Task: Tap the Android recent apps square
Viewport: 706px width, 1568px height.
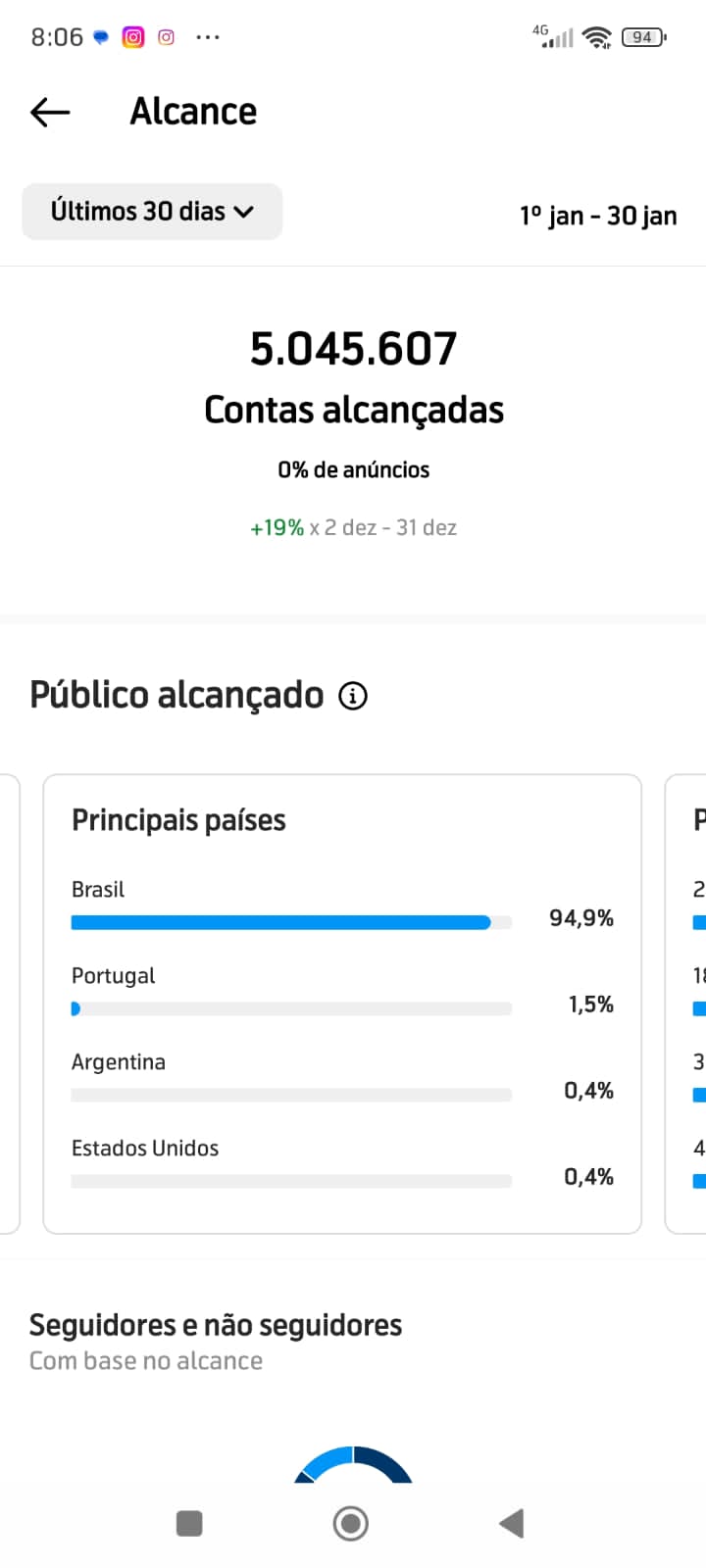Action: coord(189,1523)
